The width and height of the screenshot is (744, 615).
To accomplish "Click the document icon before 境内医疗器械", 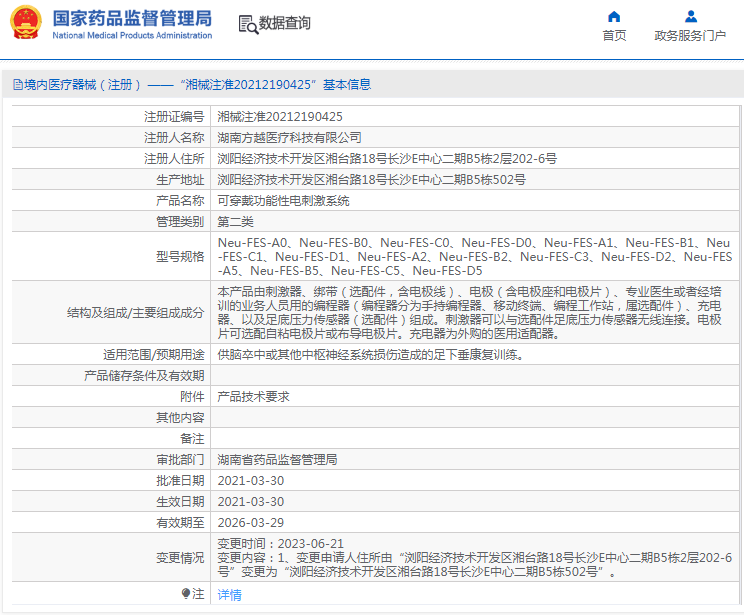I will coord(18,85).
